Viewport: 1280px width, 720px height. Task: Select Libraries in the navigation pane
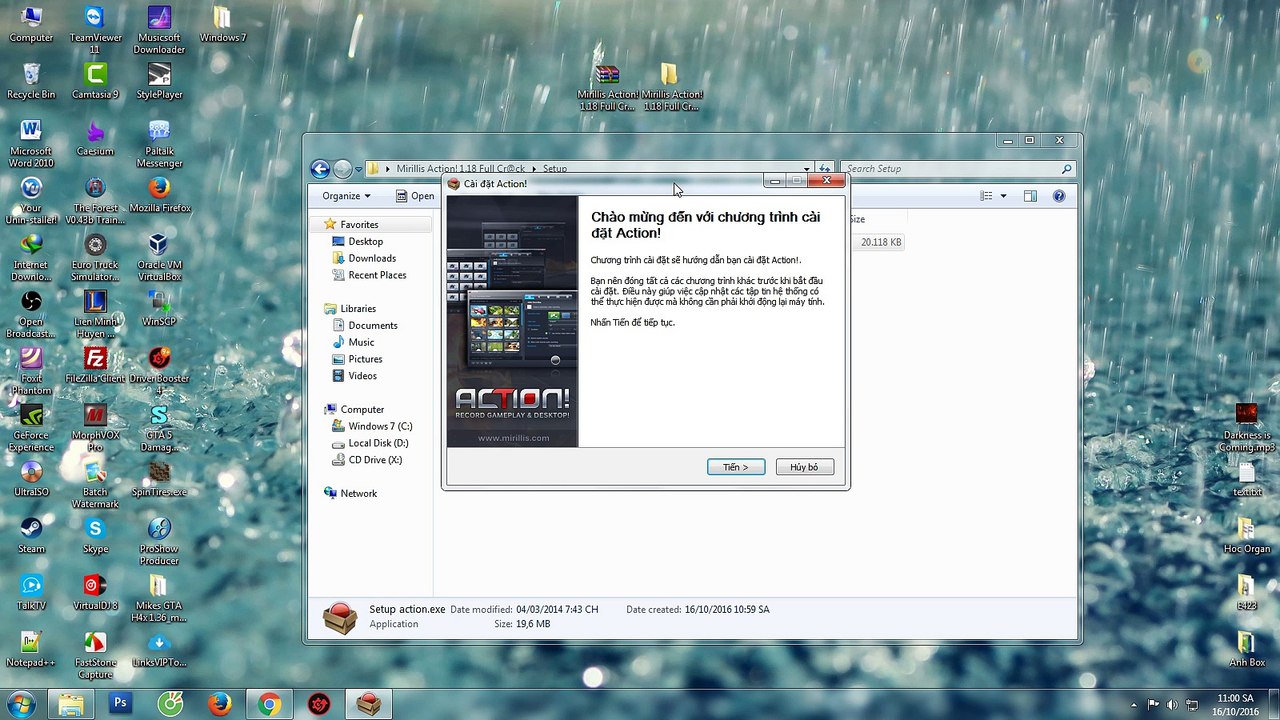coord(358,309)
